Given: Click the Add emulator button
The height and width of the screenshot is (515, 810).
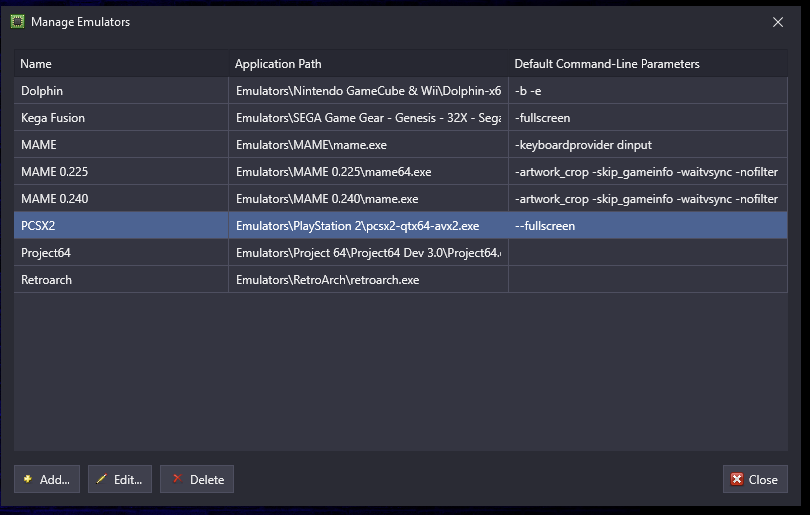Looking at the screenshot, I should (x=47, y=479).
